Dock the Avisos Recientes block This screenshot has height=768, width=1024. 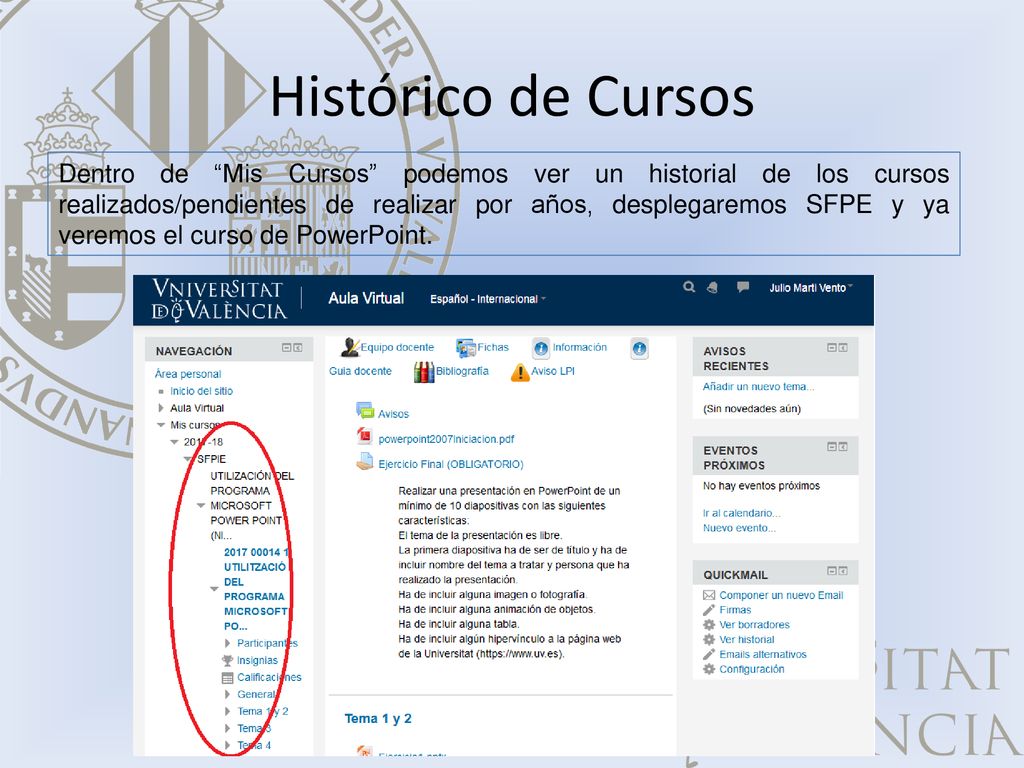843,347
